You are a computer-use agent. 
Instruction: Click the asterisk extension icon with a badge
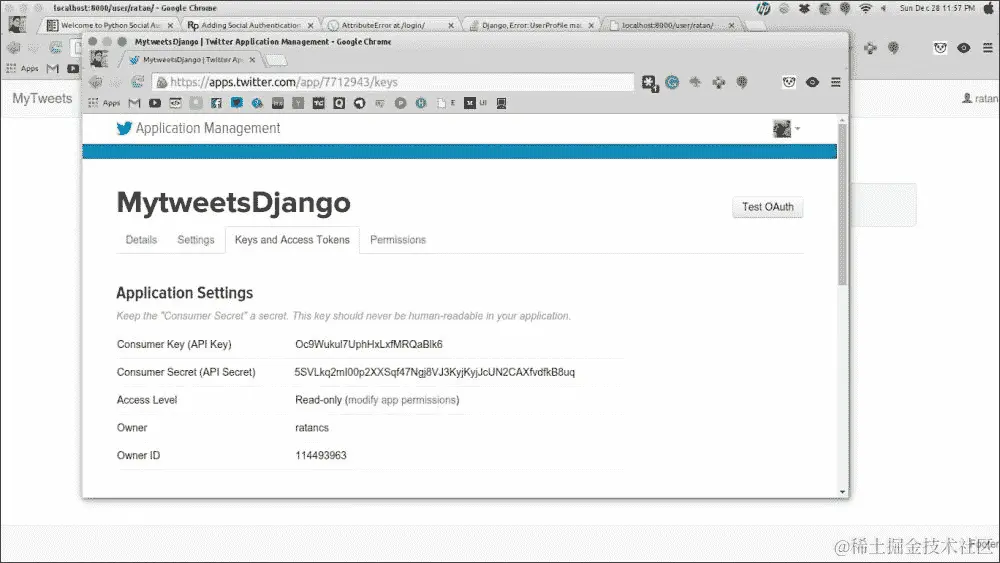click(649, 83)
